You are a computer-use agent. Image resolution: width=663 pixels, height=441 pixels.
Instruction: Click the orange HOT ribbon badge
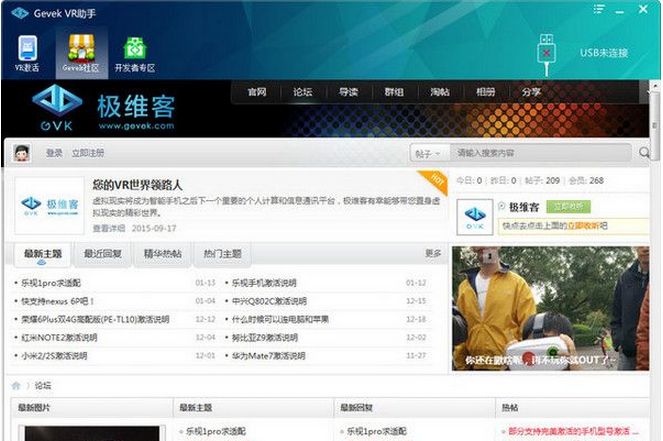(434, 181)
